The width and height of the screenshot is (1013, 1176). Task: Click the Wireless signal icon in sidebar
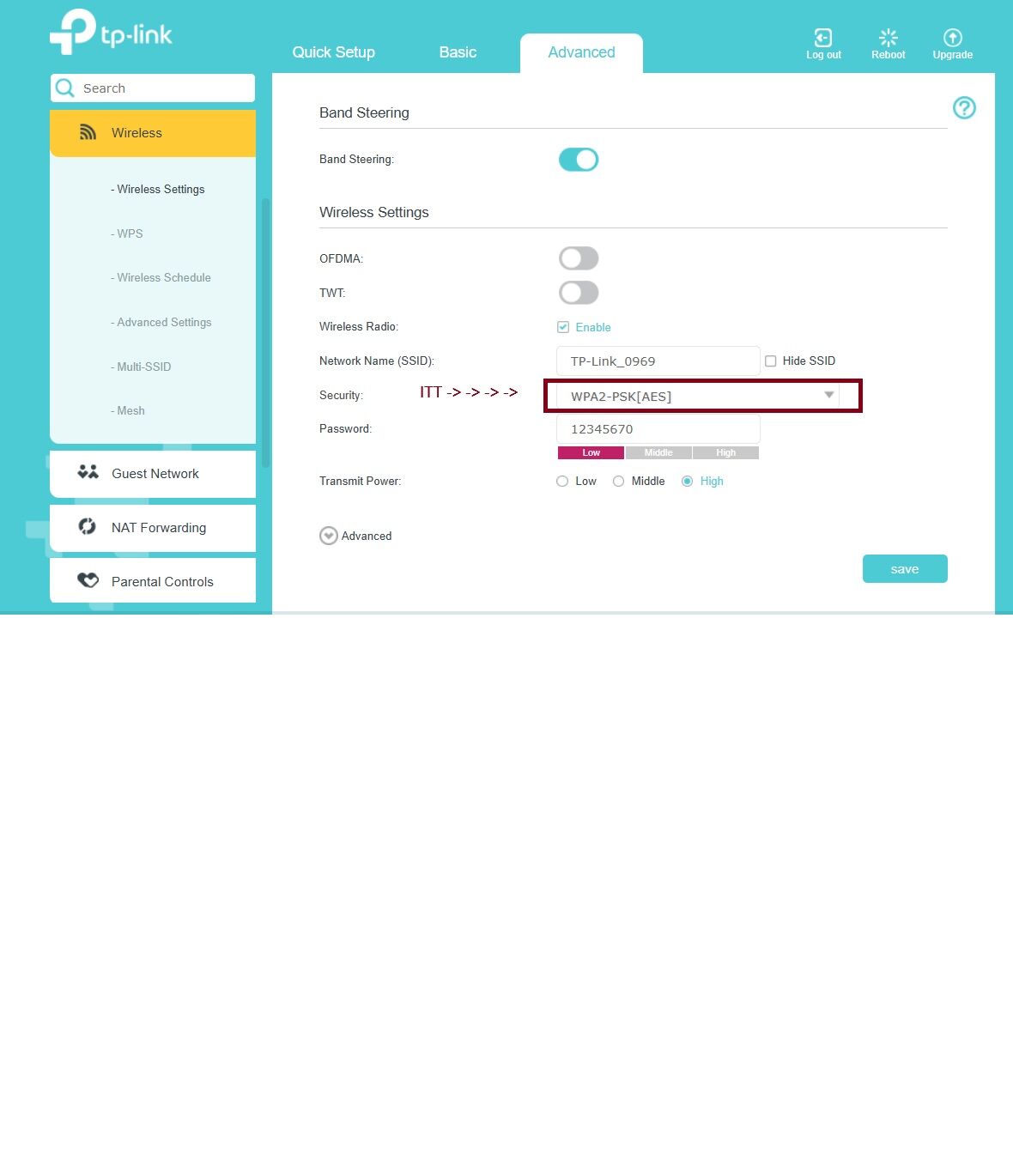click(88, 132)
